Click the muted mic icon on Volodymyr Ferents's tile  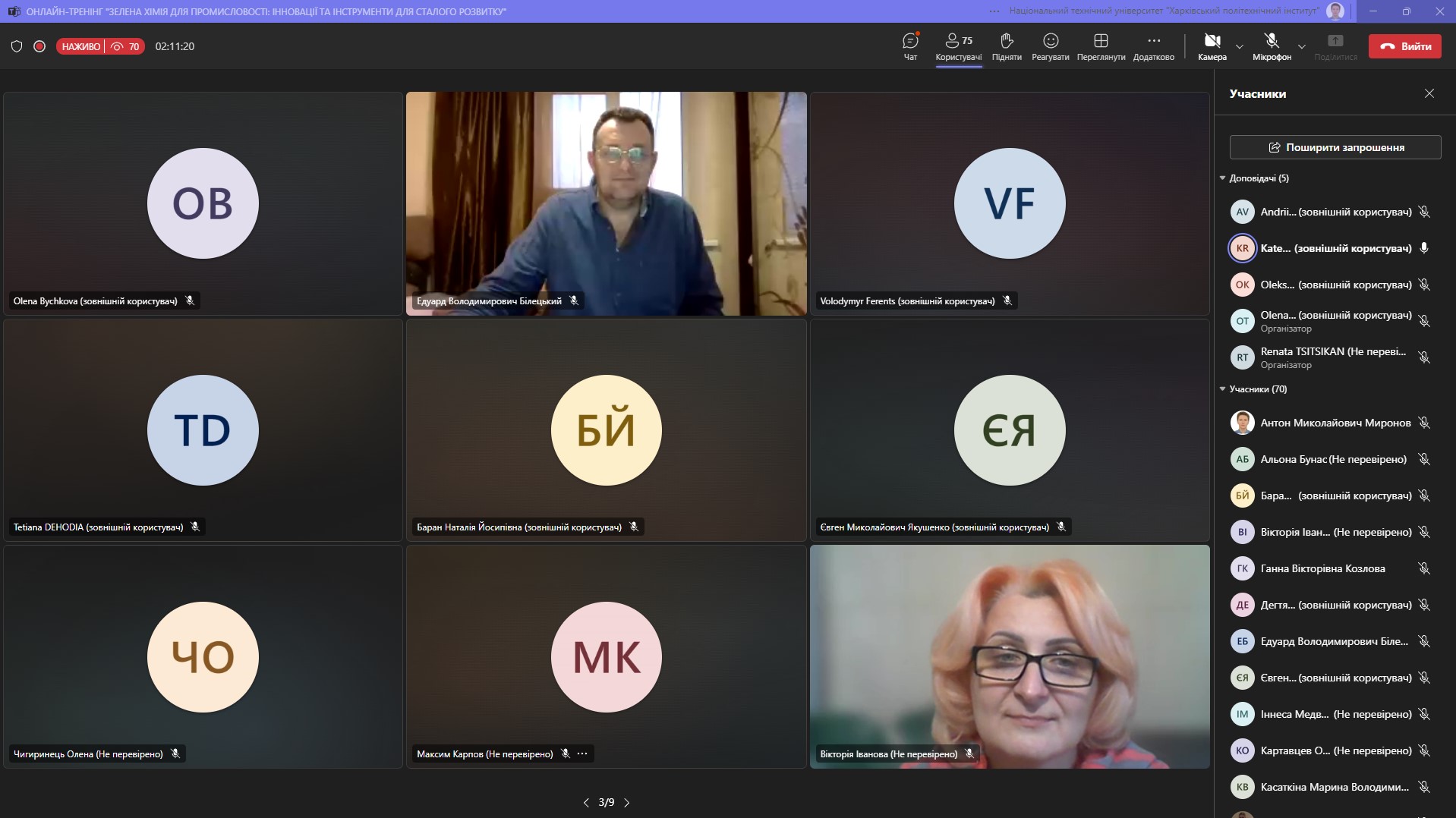(x=1007, y=300)
